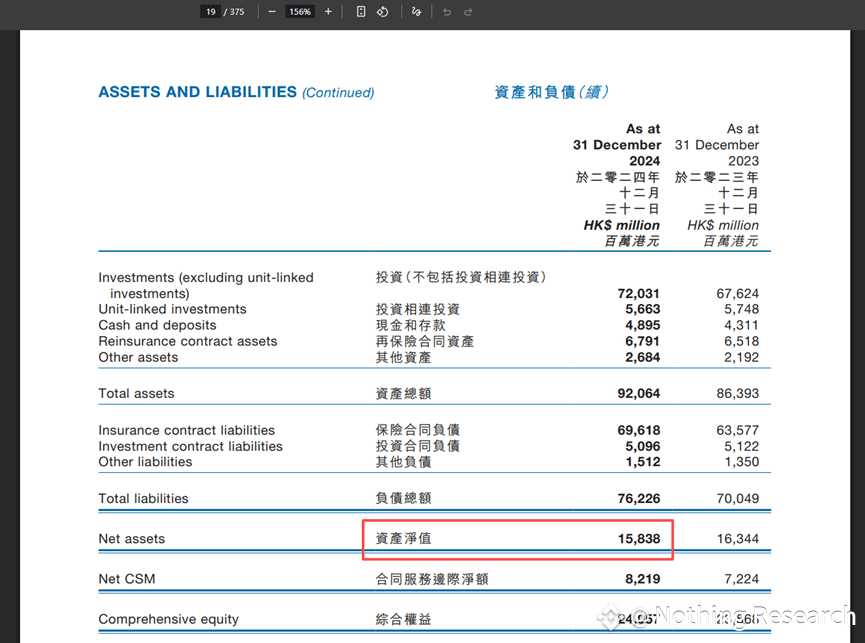Select the draw annotation tool
The height and width of the screenshot is (643, 865).
[x=417, y=12]
